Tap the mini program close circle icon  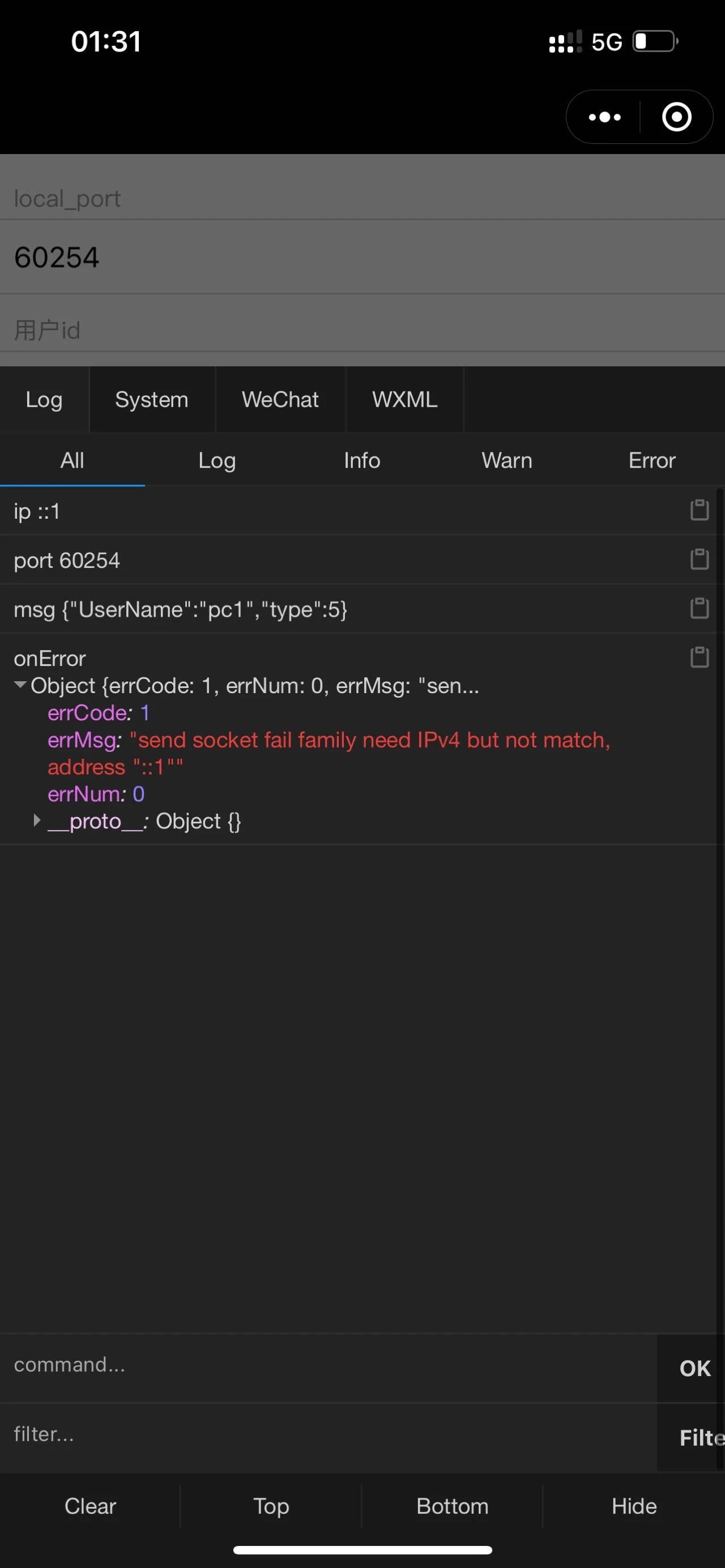[x=676, y=117]
